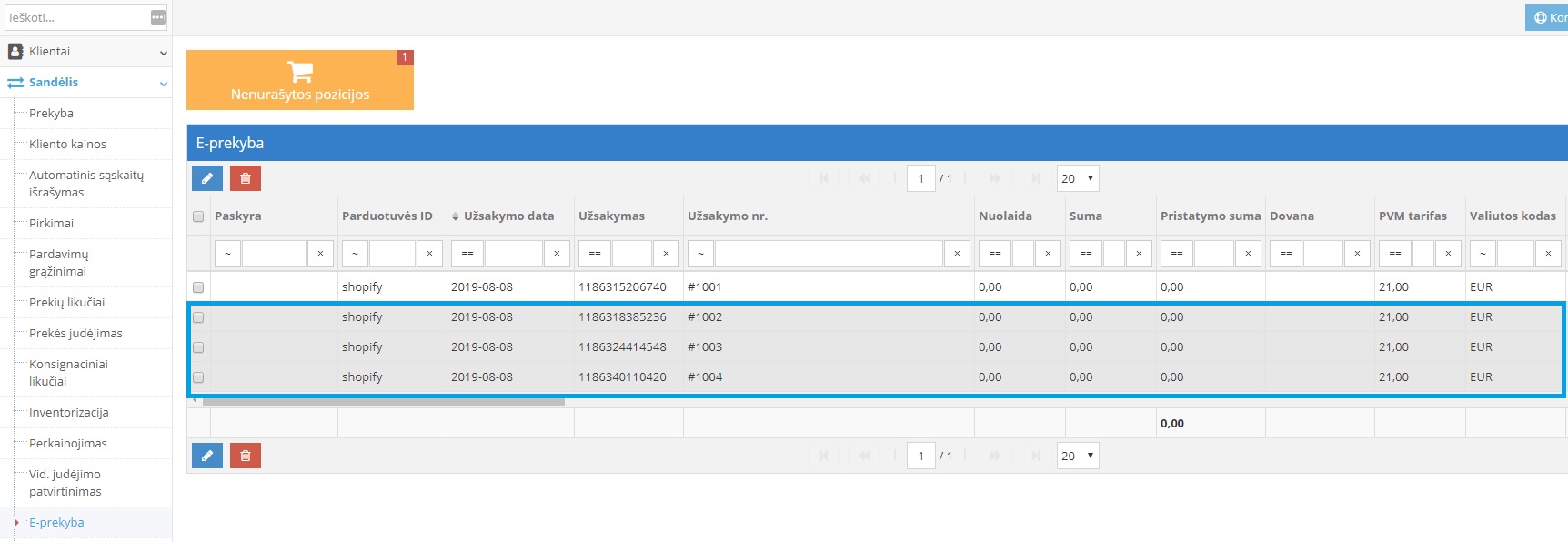Image resolution: width=1568 pixels, height=542 pixels.
Task: Click the Klientai user icon
Action: click(15, 52)
